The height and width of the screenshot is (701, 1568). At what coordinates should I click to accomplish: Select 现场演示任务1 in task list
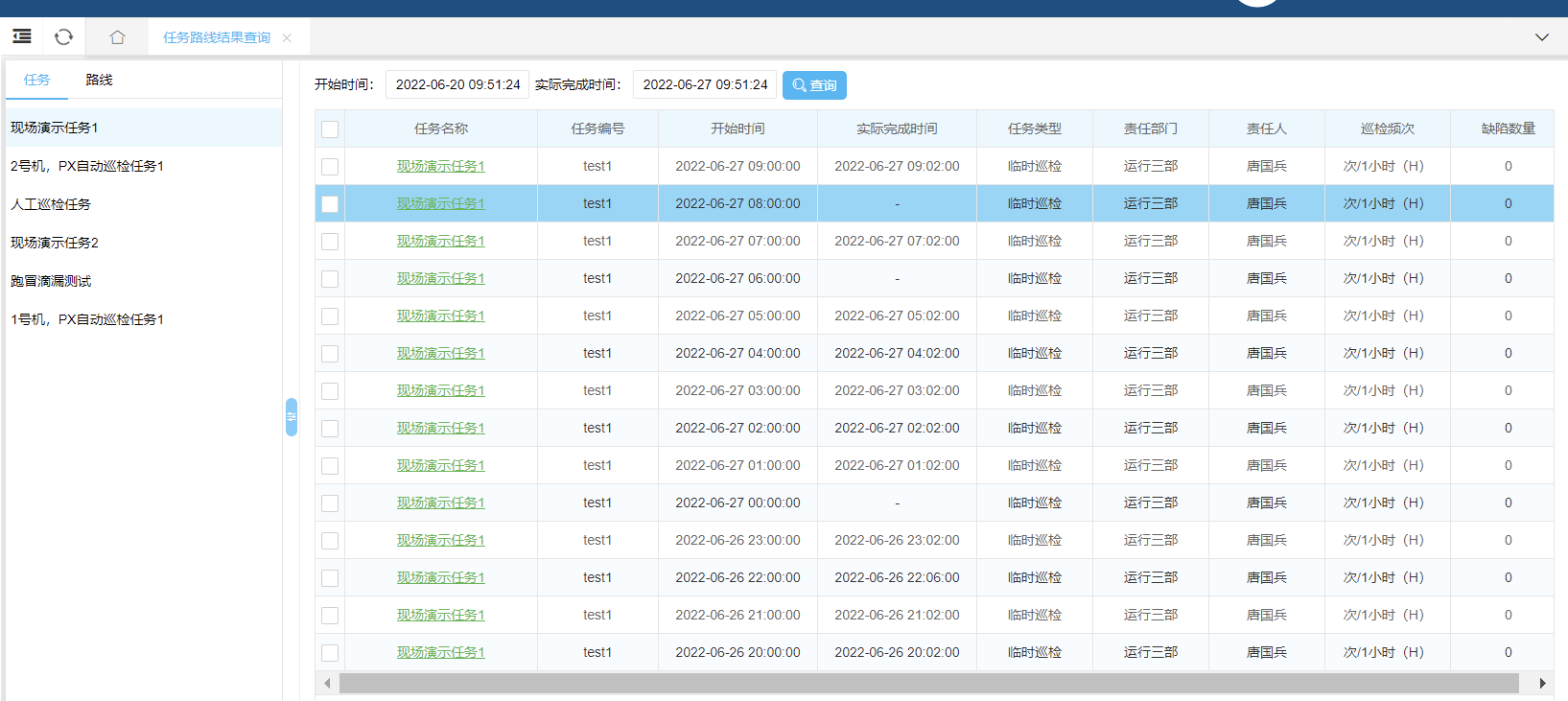tap(144, 128)
